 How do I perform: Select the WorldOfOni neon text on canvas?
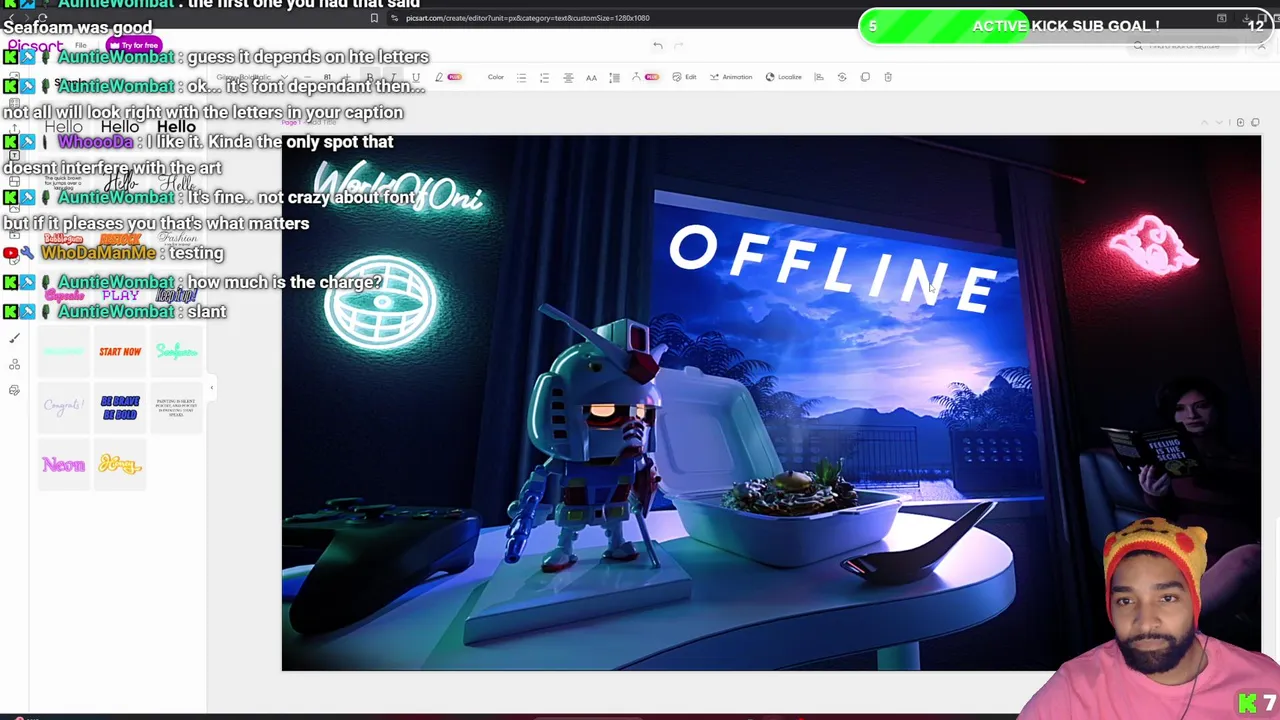[398, 189]
